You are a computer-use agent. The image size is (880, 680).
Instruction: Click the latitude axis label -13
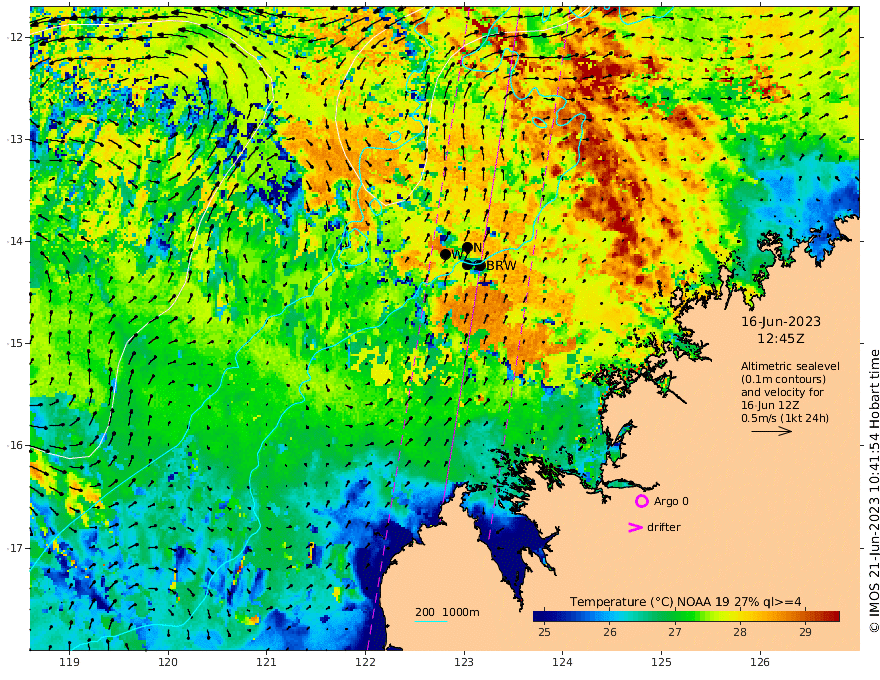16,139
